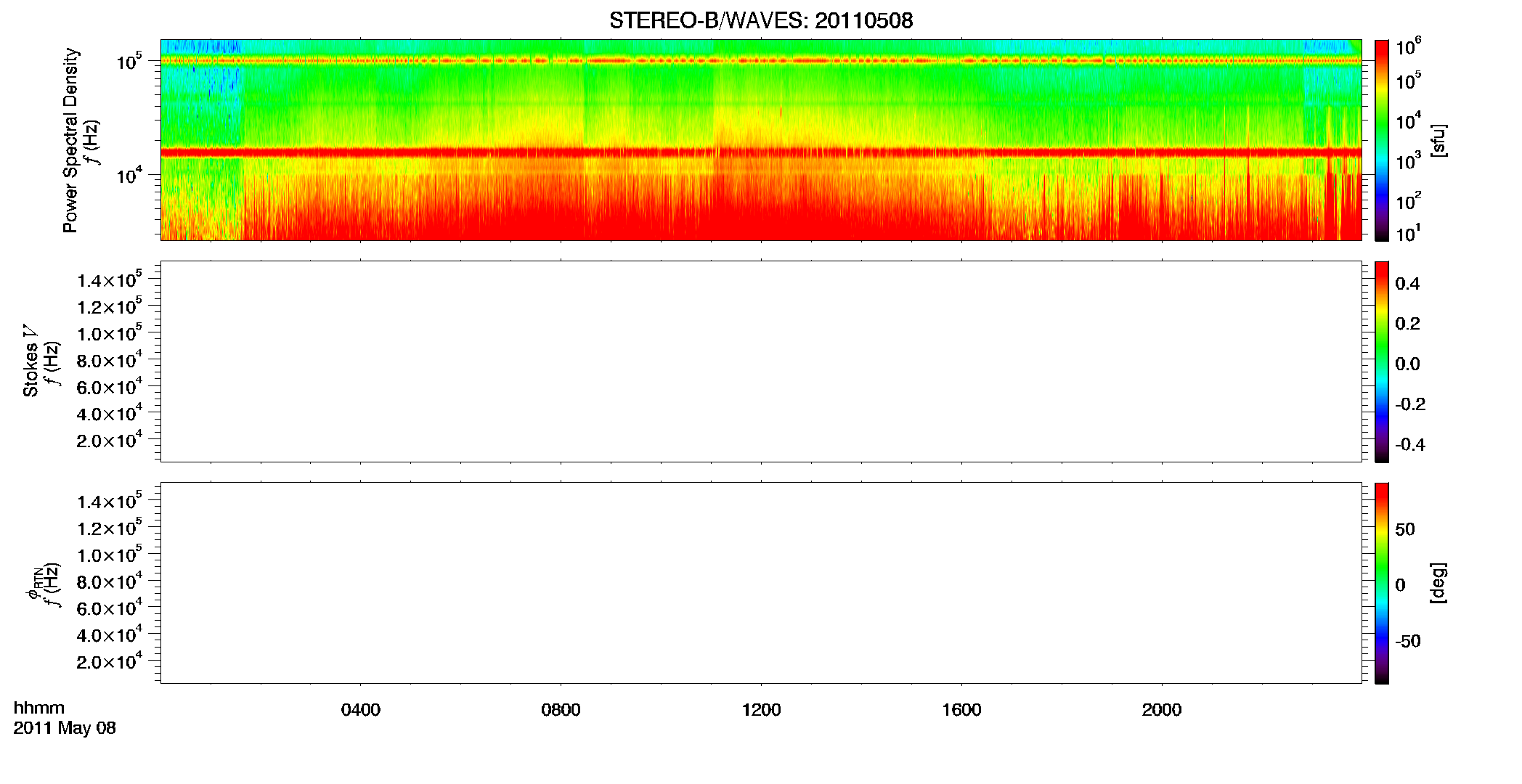
Task: Select the "Power Spectral Density" axis label
Action: coord(70,140)
